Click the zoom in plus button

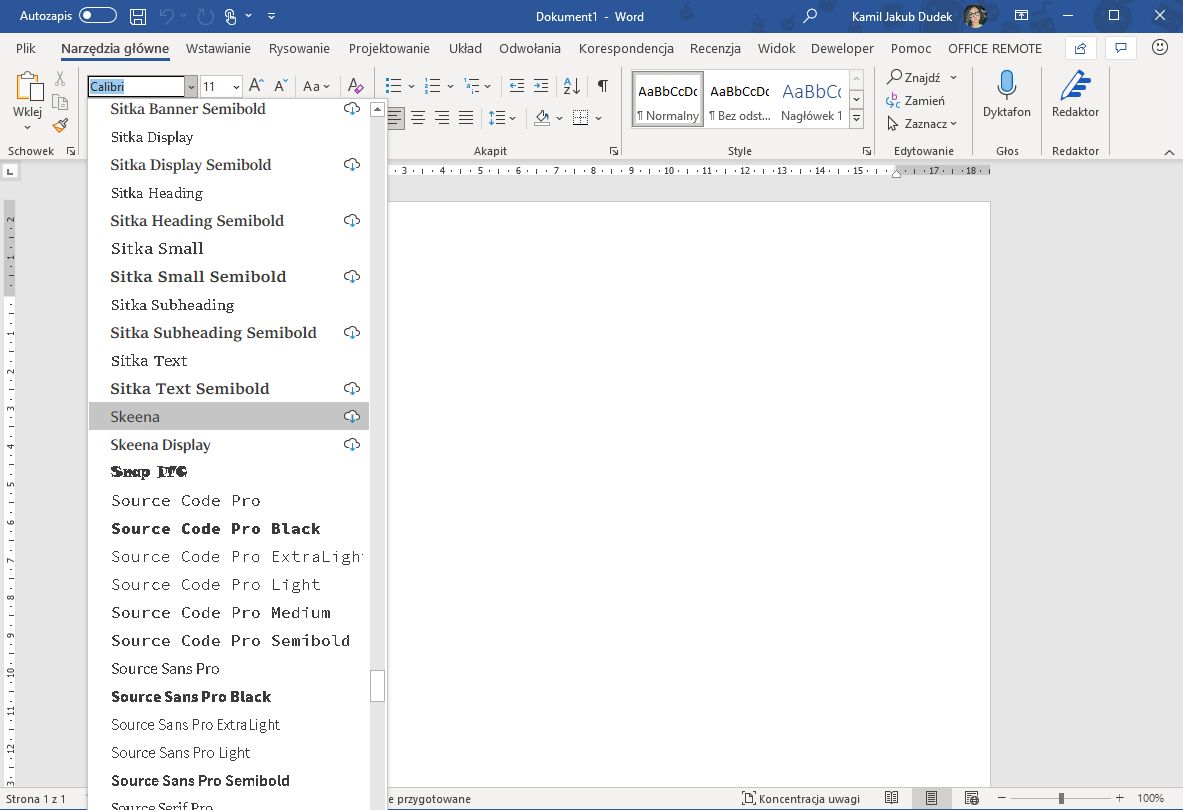click(1120, 798)
